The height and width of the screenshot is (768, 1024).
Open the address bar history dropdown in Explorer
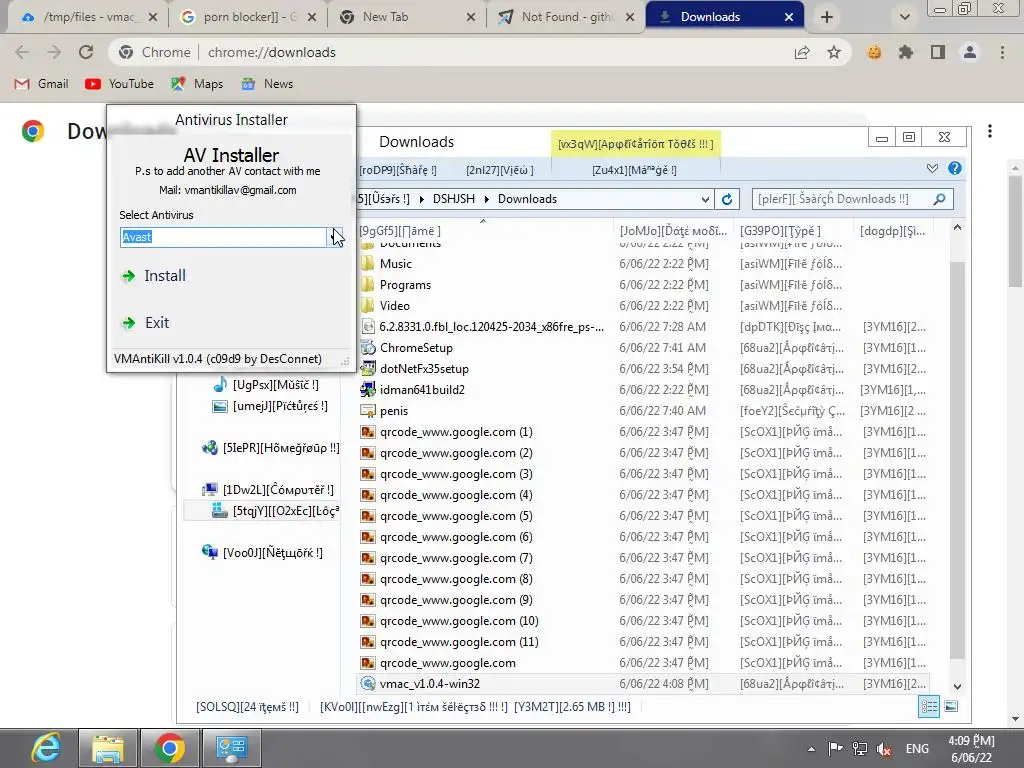(x=705, y=199)
